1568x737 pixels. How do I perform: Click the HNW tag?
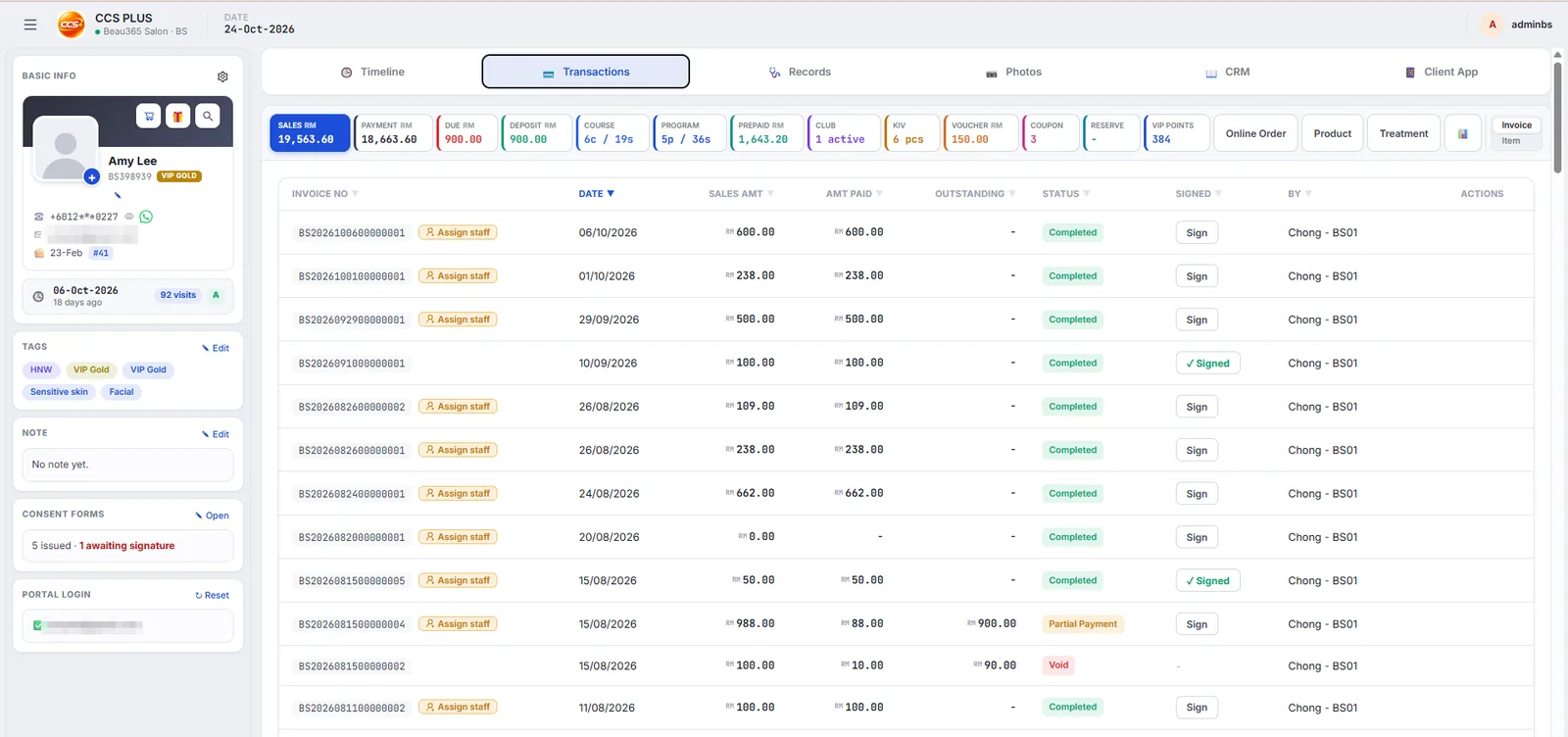click(41, 369)
